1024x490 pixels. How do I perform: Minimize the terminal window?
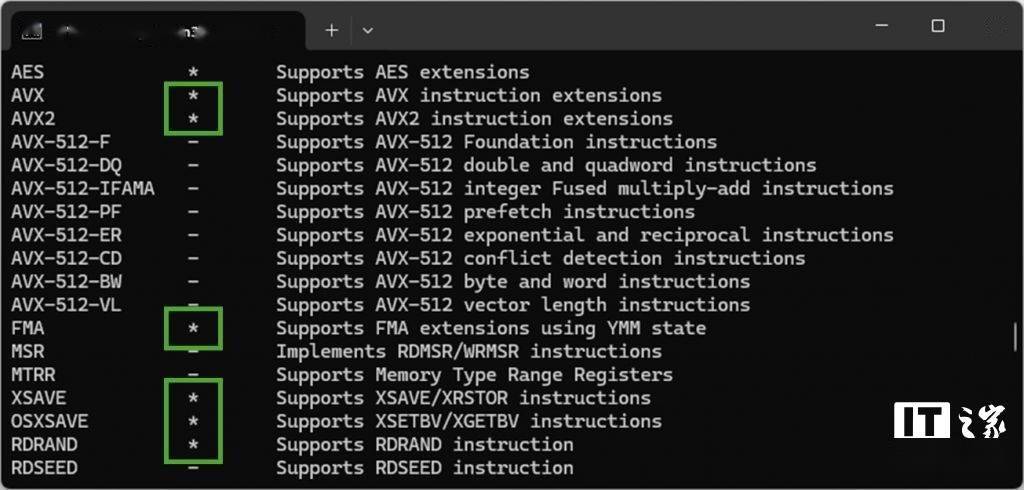[882, 26]
